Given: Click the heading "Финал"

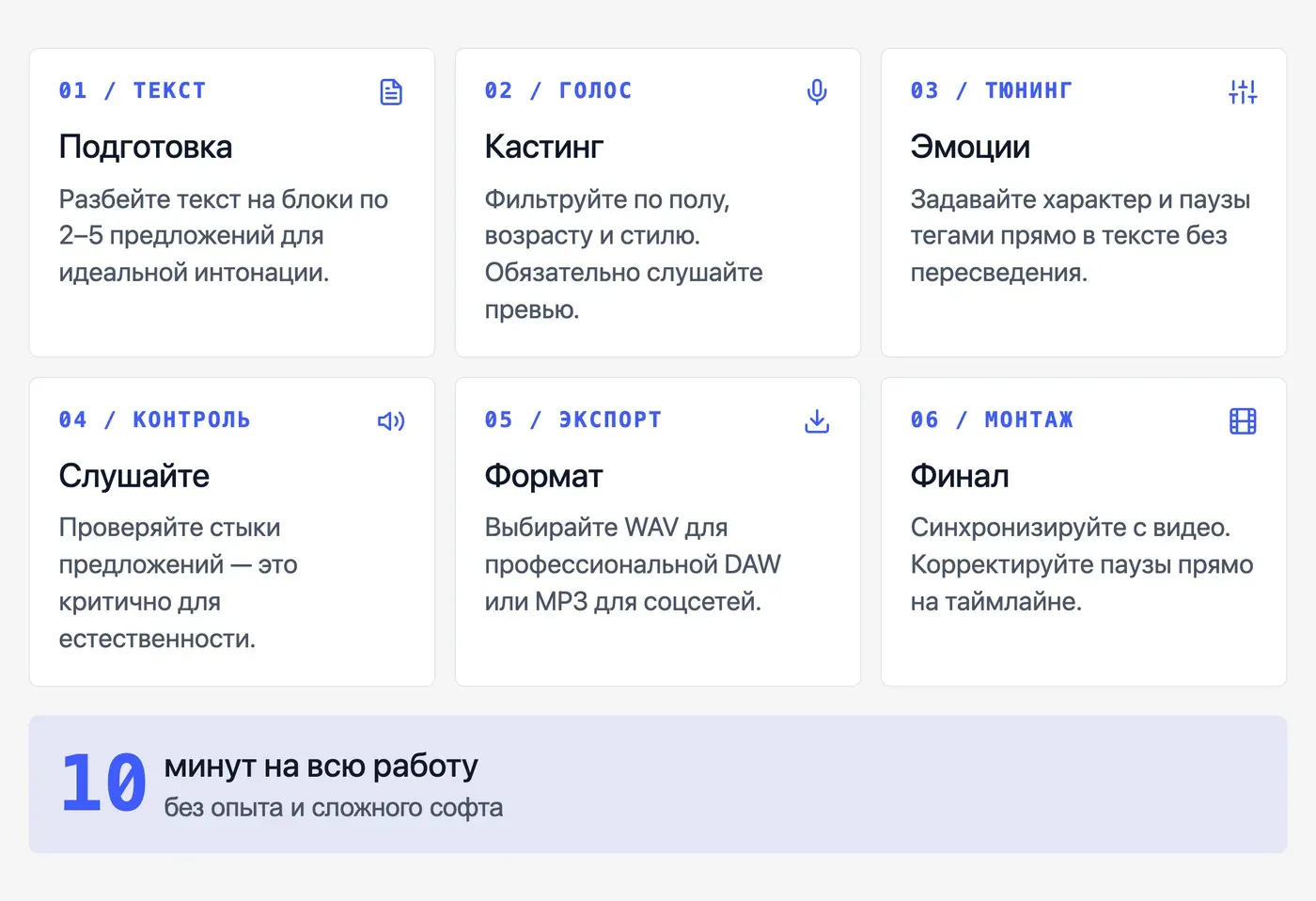Looking at the screenshot, I should [x=960, y=476].
